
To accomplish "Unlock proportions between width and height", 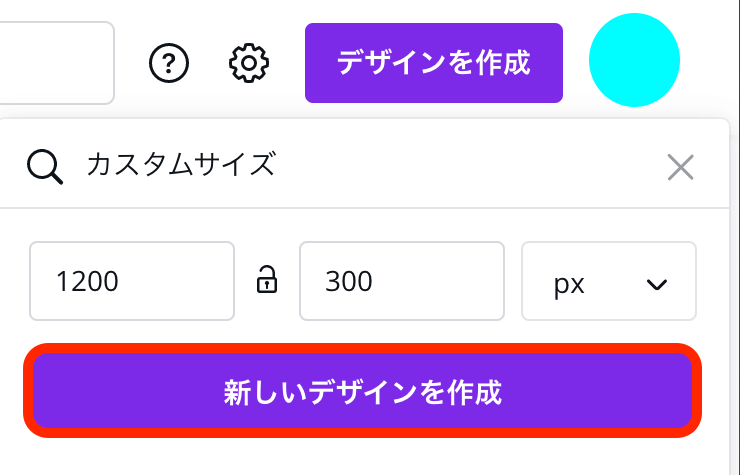I will coord(267,281).
